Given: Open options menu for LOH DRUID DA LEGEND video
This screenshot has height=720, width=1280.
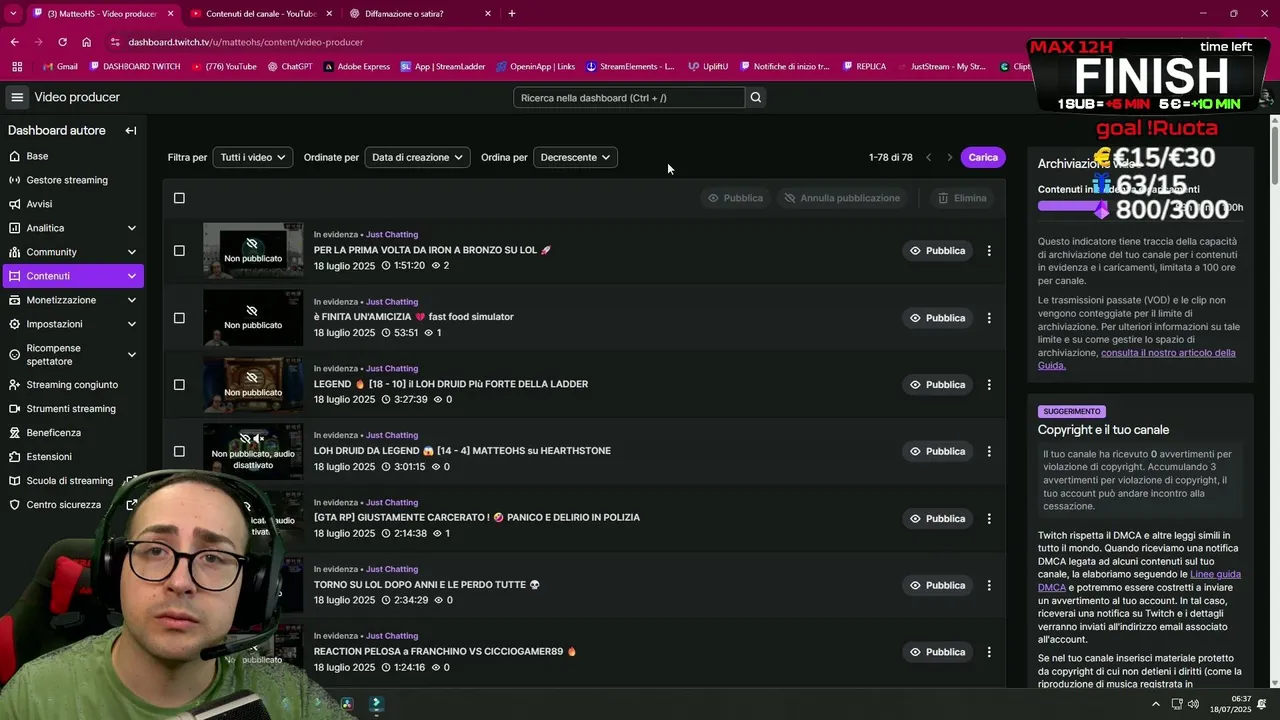Looking at the screenshot, I should pos(989,452).
